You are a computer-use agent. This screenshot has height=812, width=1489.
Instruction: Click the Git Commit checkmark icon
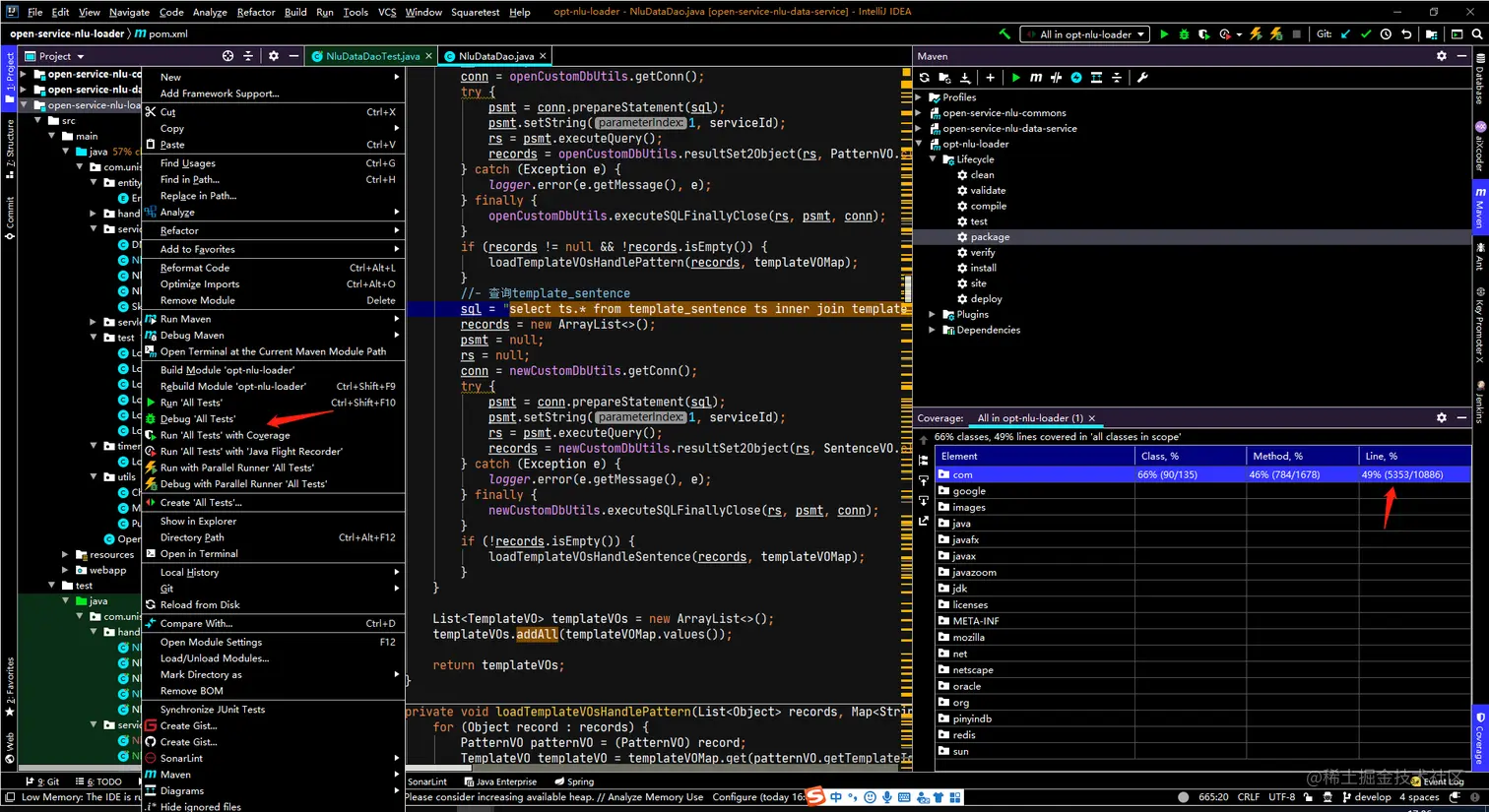[1366, 34]
